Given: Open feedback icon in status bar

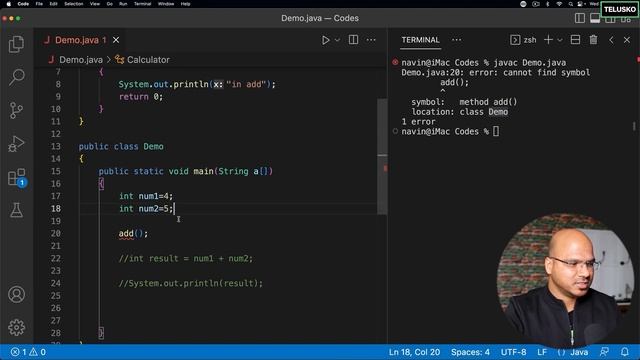Looking at the screenshot, I should pos(604,352).
